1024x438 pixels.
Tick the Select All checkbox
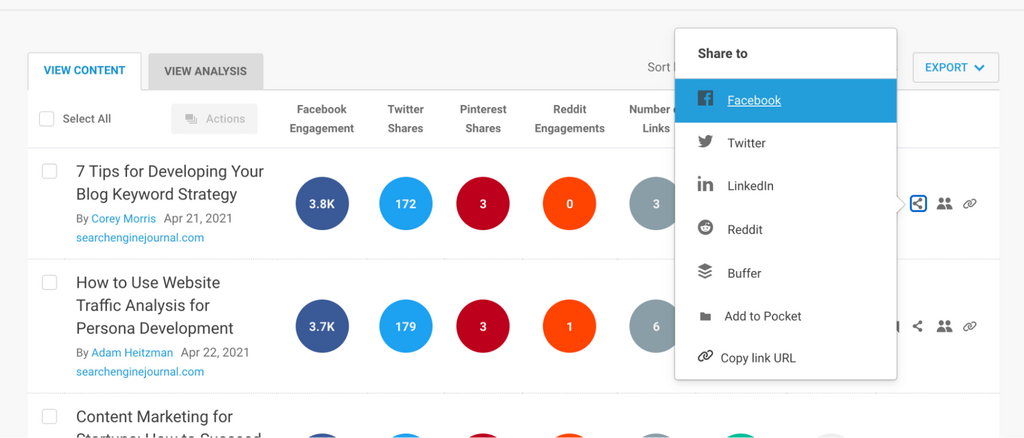(x=47, y=119)
